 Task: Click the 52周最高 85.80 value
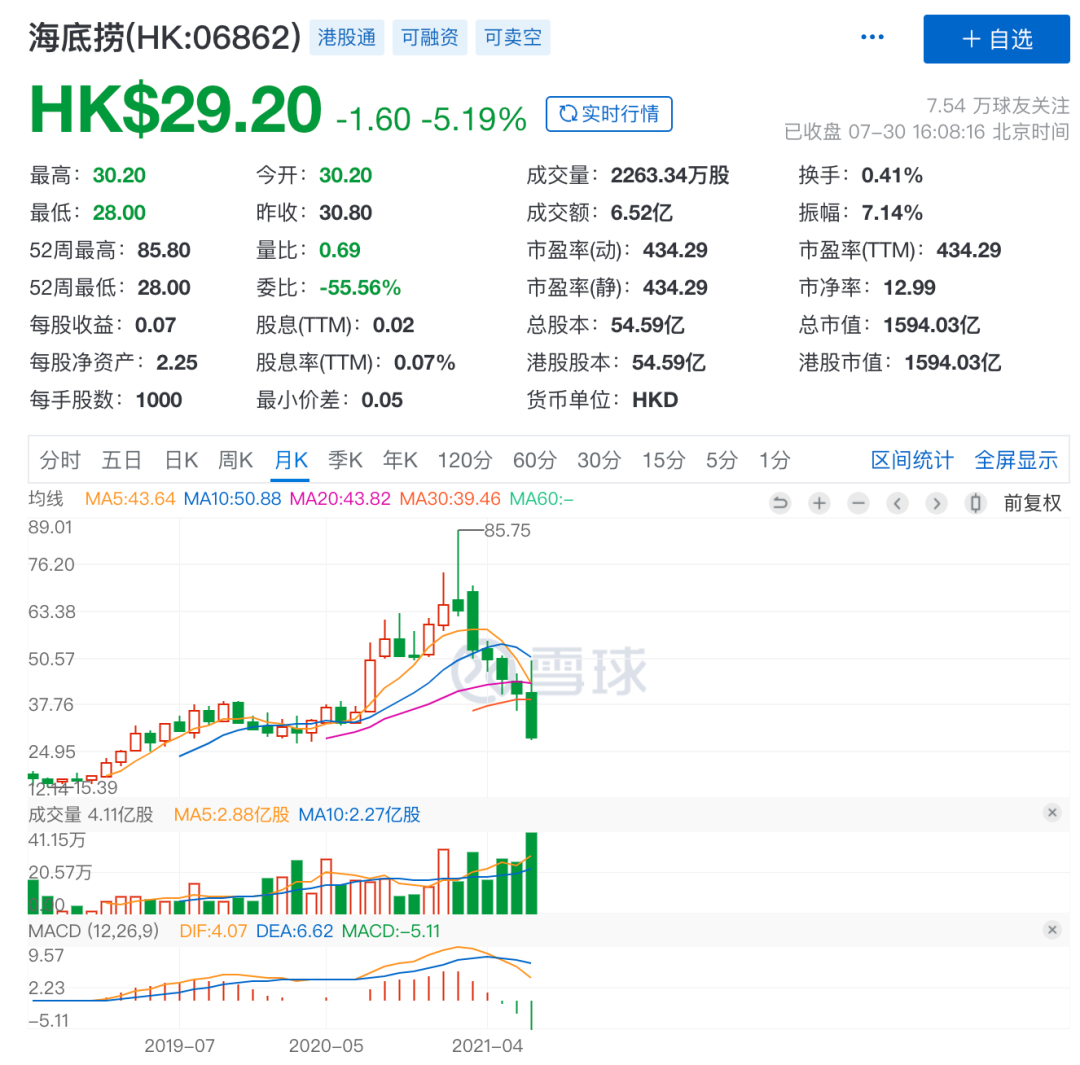164,250
